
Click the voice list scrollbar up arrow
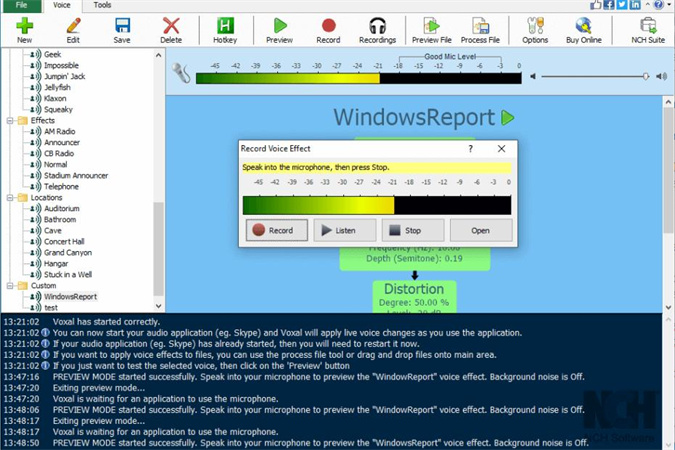(x=158, y=55)
